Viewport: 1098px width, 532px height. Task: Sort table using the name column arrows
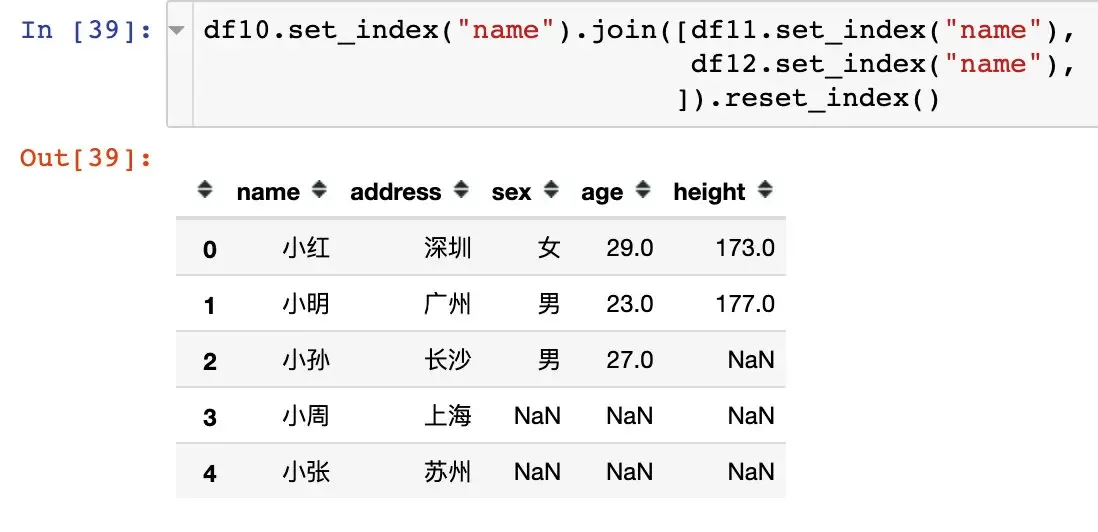pos(319,189)
